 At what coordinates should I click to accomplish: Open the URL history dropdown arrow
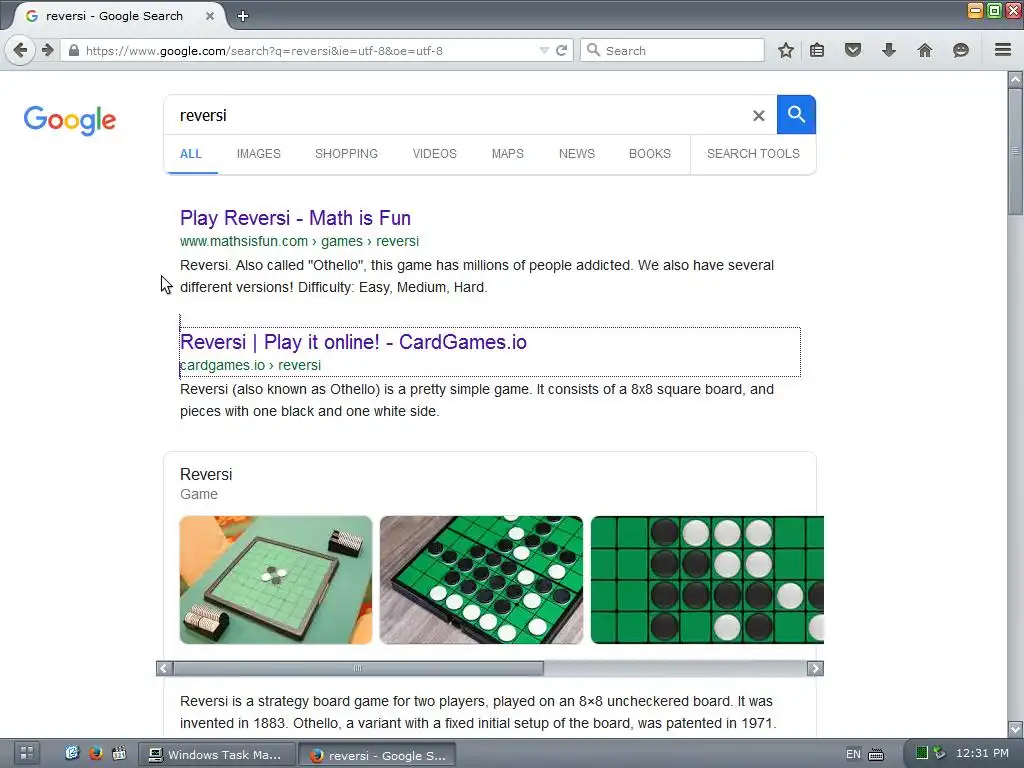(x=543, y=50)
